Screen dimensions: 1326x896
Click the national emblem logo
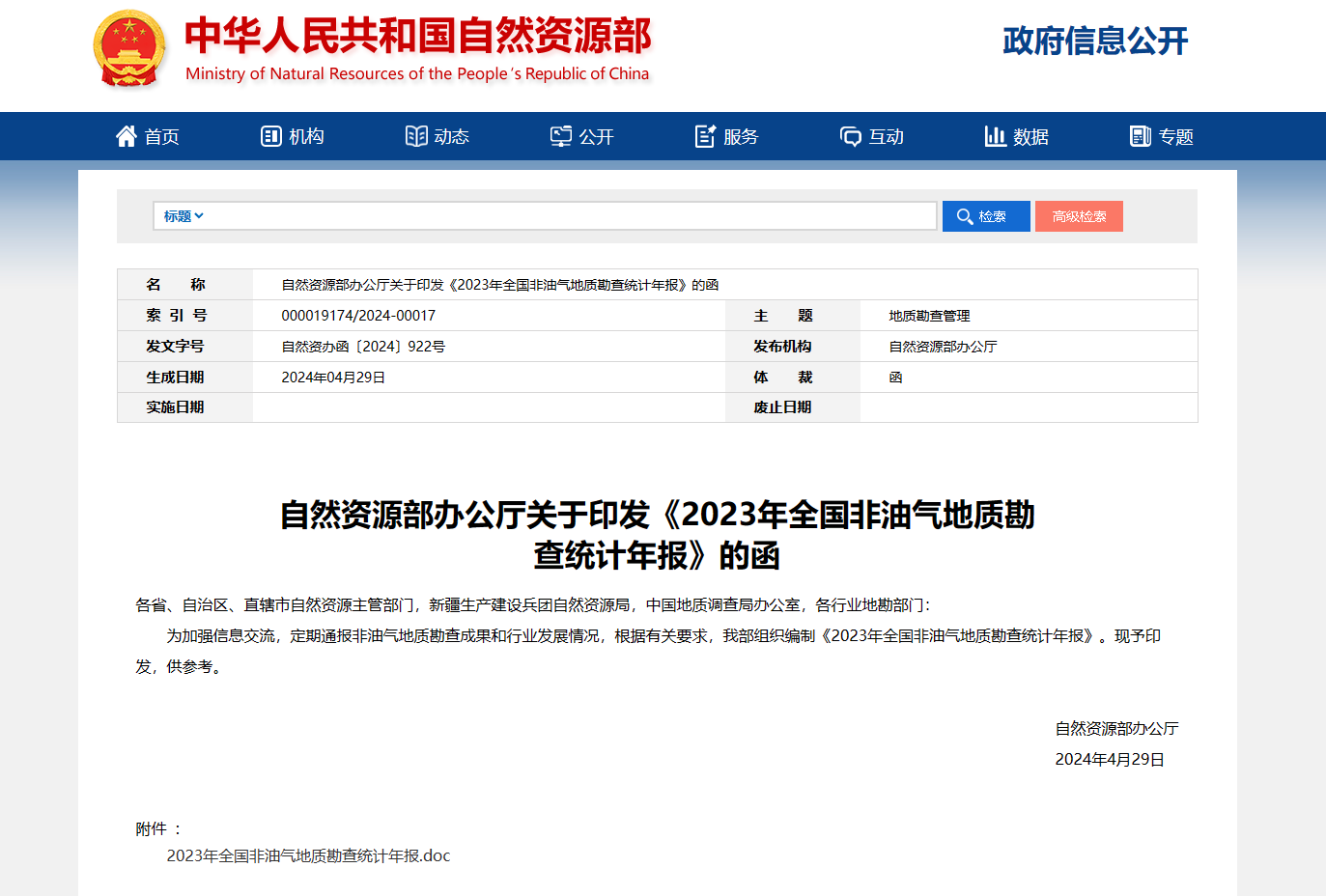129,49
